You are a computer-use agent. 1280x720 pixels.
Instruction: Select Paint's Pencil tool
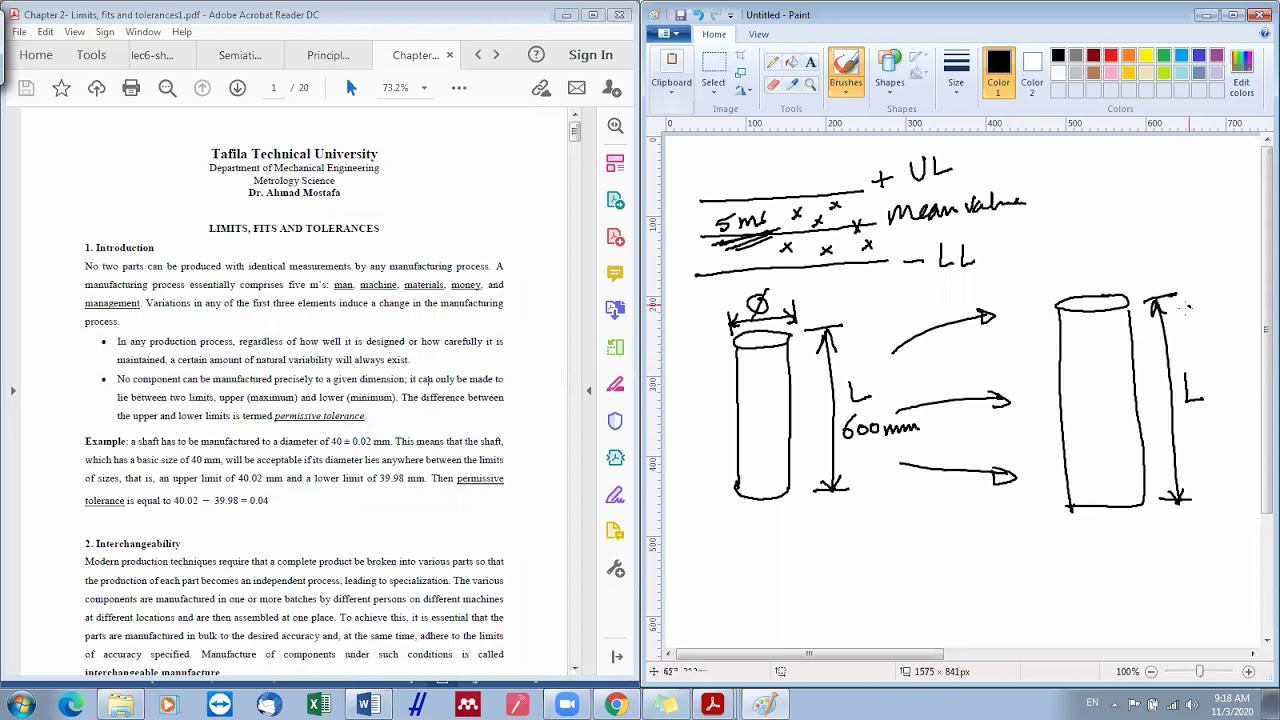(773, 62)
